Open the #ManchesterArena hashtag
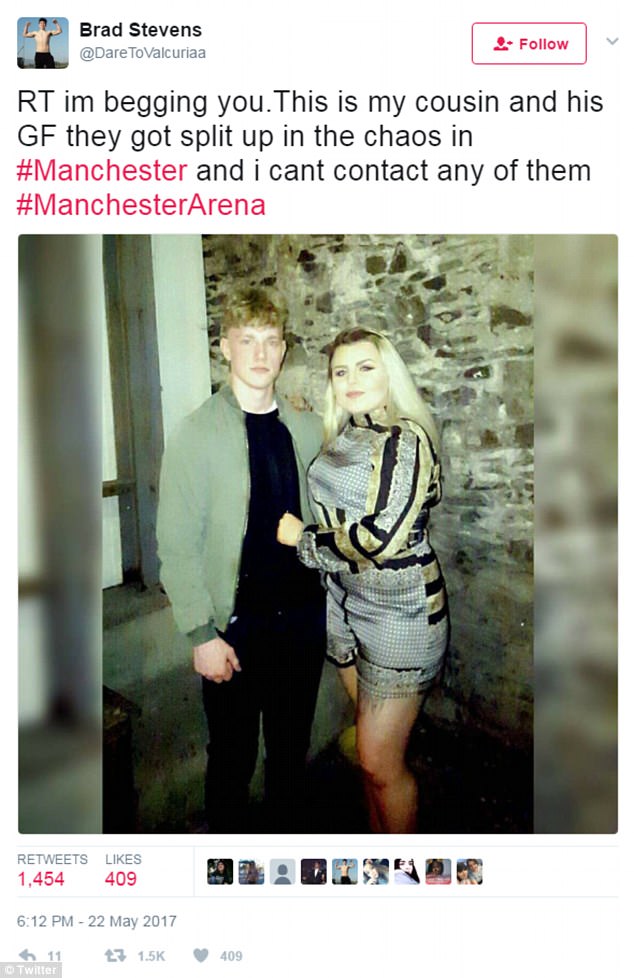The height and width of the screenshot is (978, 634). pyautogui.click(x=141, y=205)
